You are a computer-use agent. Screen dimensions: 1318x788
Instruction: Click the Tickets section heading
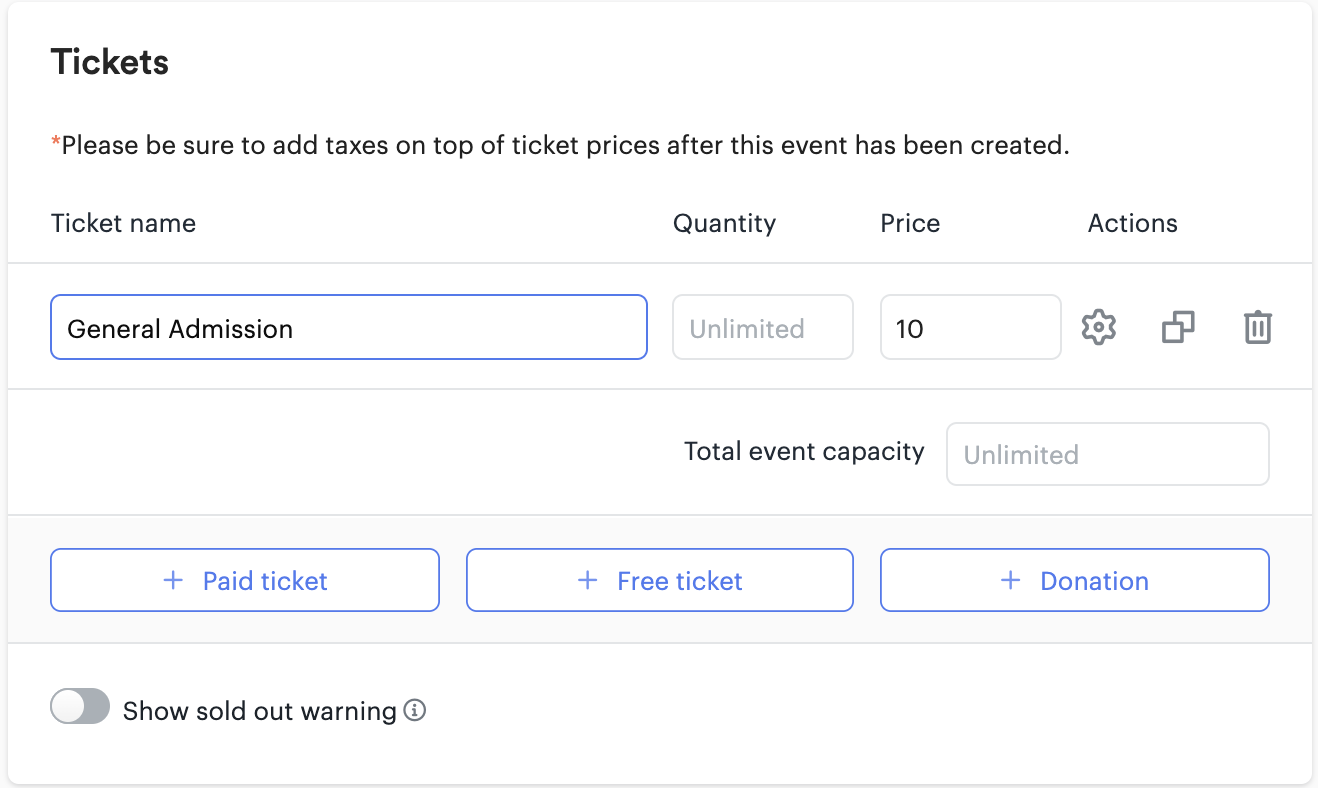click(110, 62)
